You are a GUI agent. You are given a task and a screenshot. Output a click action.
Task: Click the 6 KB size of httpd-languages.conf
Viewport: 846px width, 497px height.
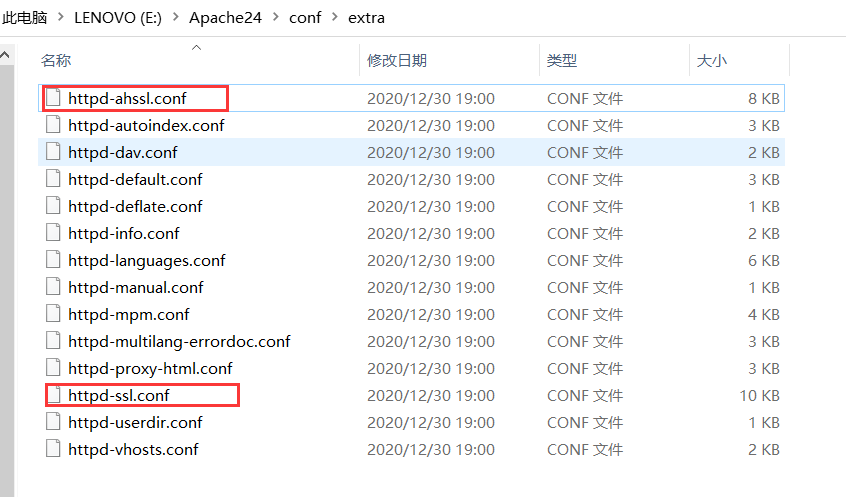(763, 260)
